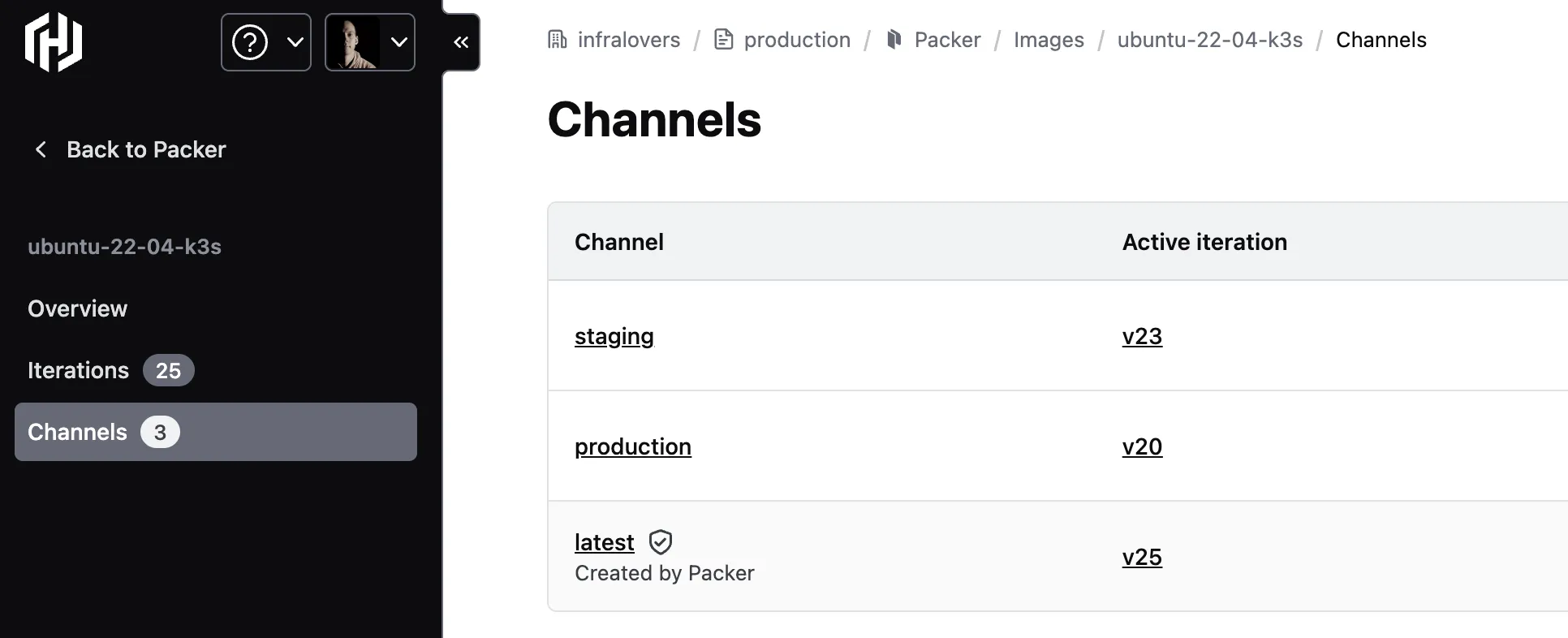Open the production channel link in table

(x=633, y=446)
